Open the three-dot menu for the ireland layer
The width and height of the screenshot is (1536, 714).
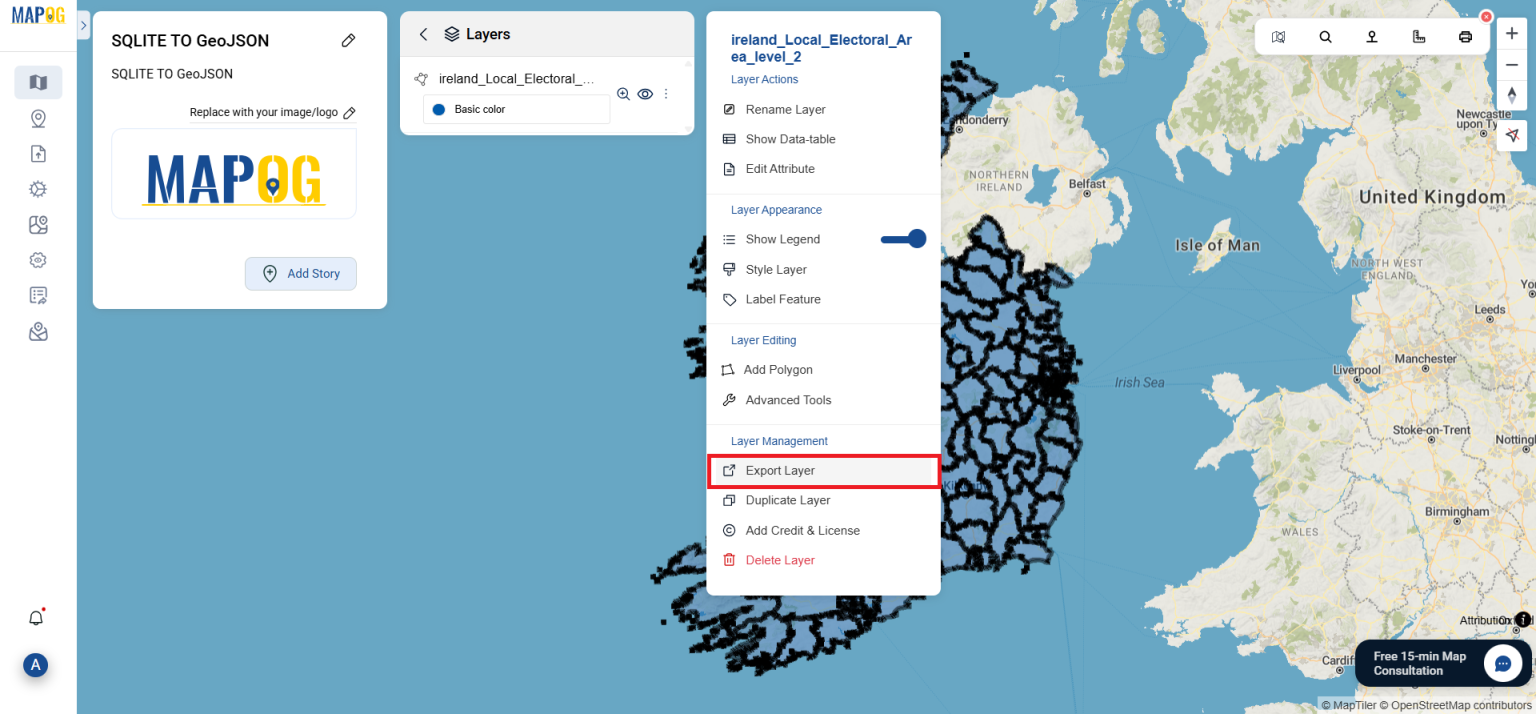[665, 94]
